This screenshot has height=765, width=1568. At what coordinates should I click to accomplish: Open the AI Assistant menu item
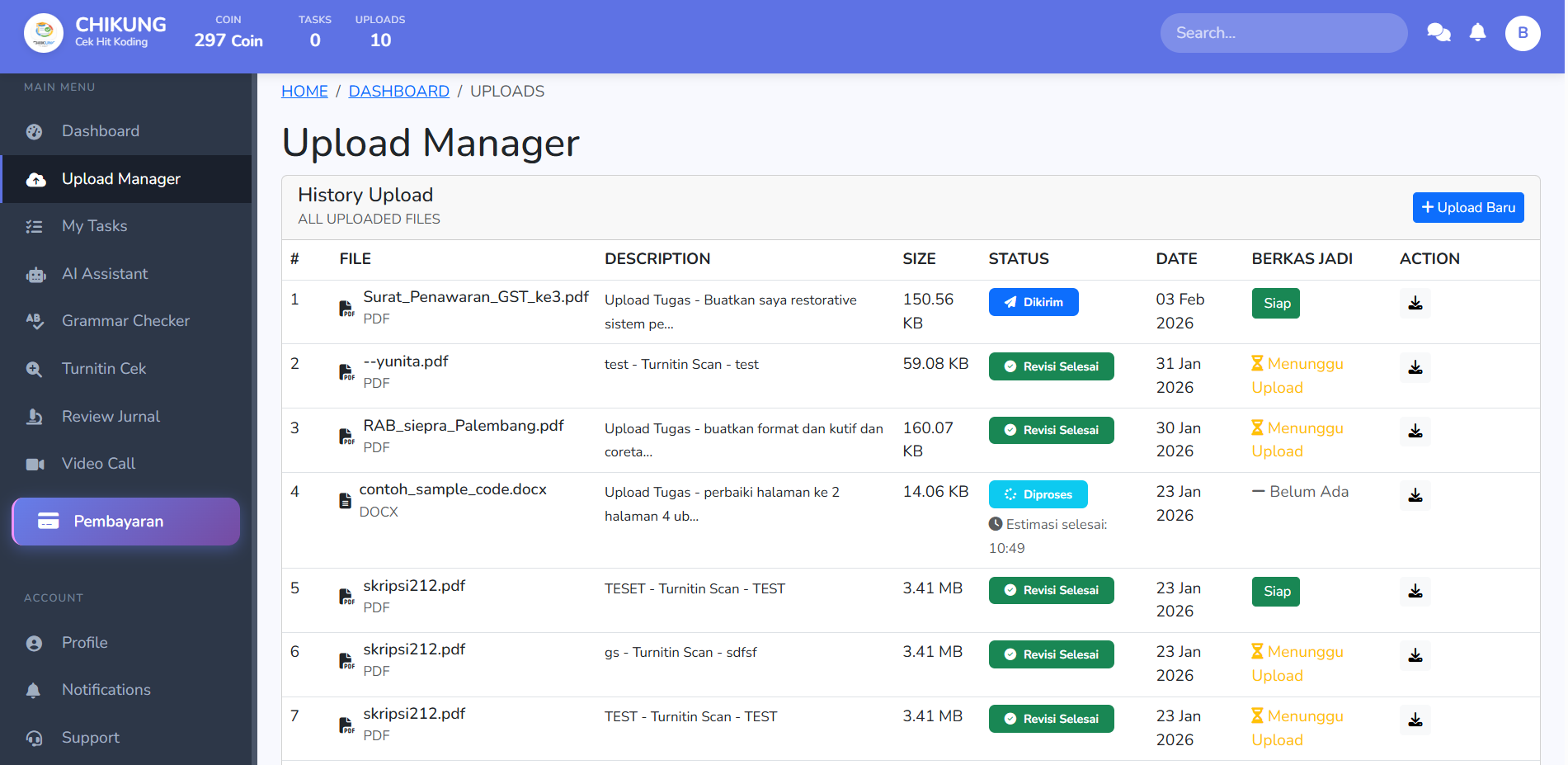point(105,274)
